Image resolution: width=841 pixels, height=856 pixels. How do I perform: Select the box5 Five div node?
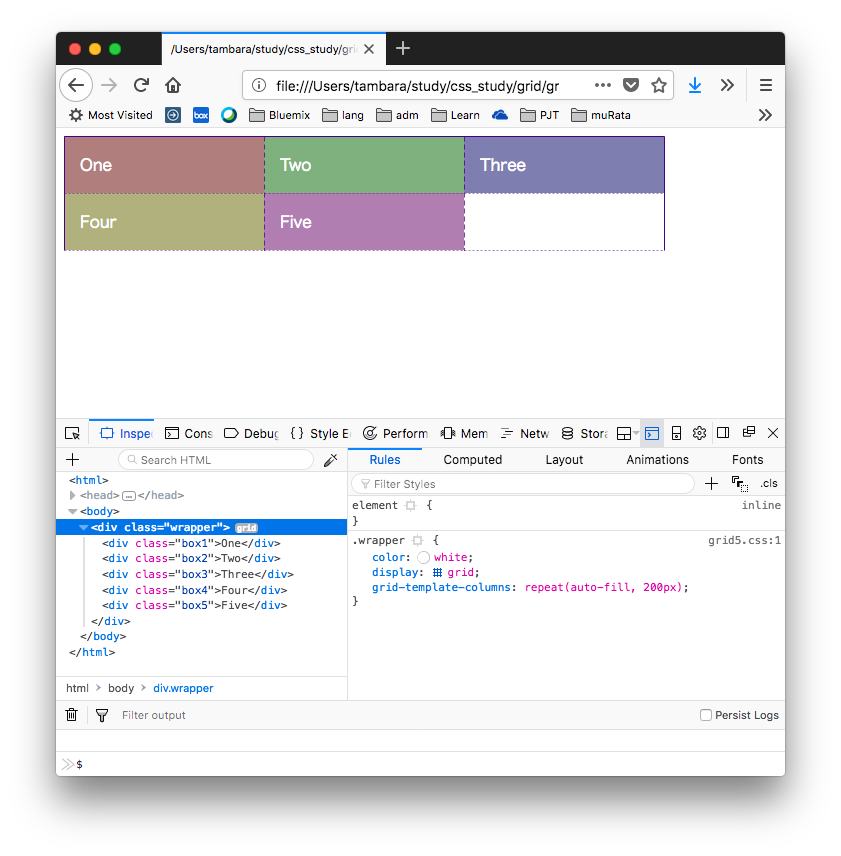point(194,605)
